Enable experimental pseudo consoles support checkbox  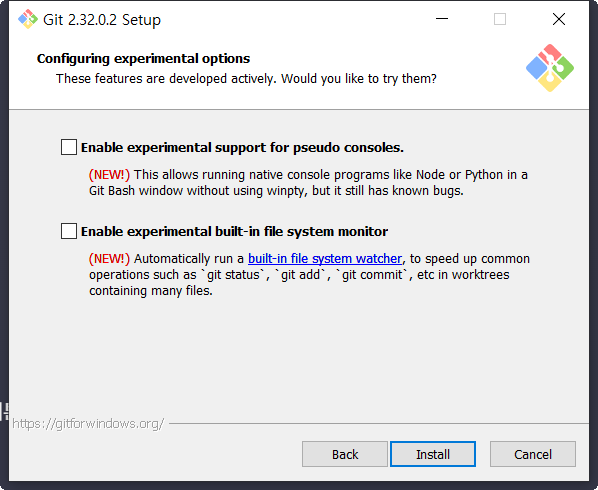(x=69, y=147)
